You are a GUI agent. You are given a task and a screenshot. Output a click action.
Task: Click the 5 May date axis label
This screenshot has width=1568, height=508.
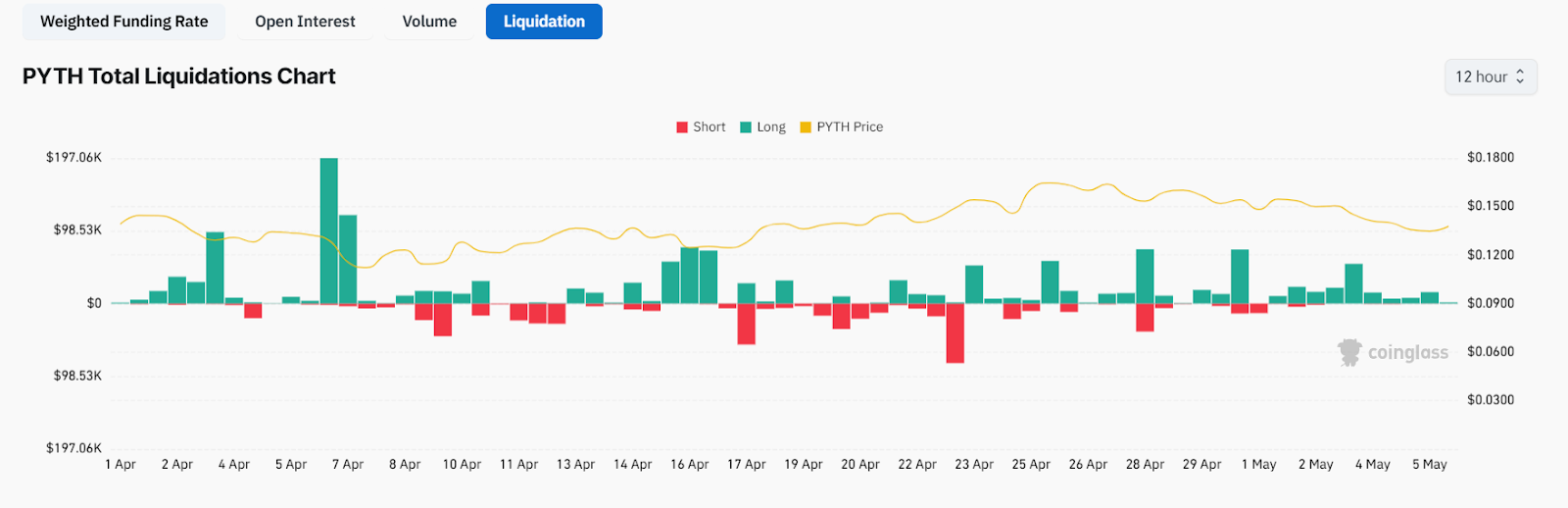(1429, 465)
